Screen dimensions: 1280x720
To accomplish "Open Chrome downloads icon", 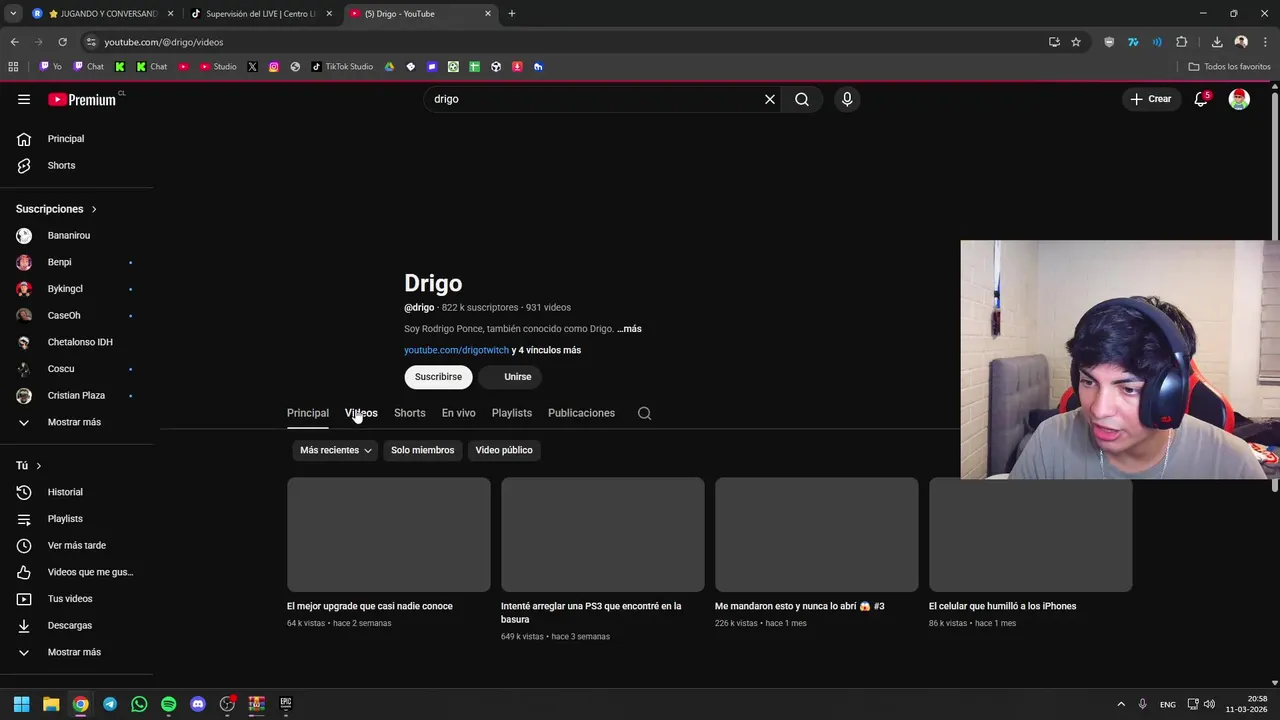I will 1217,42.
